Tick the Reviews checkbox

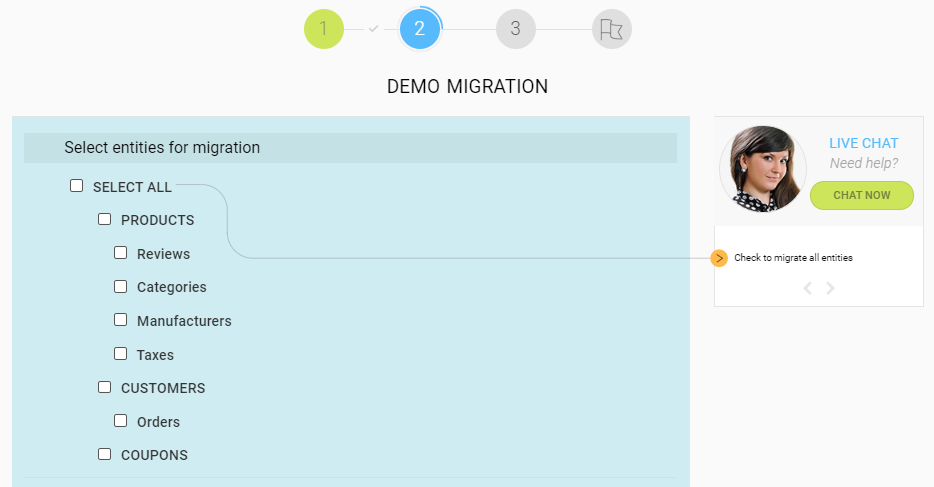121,253
